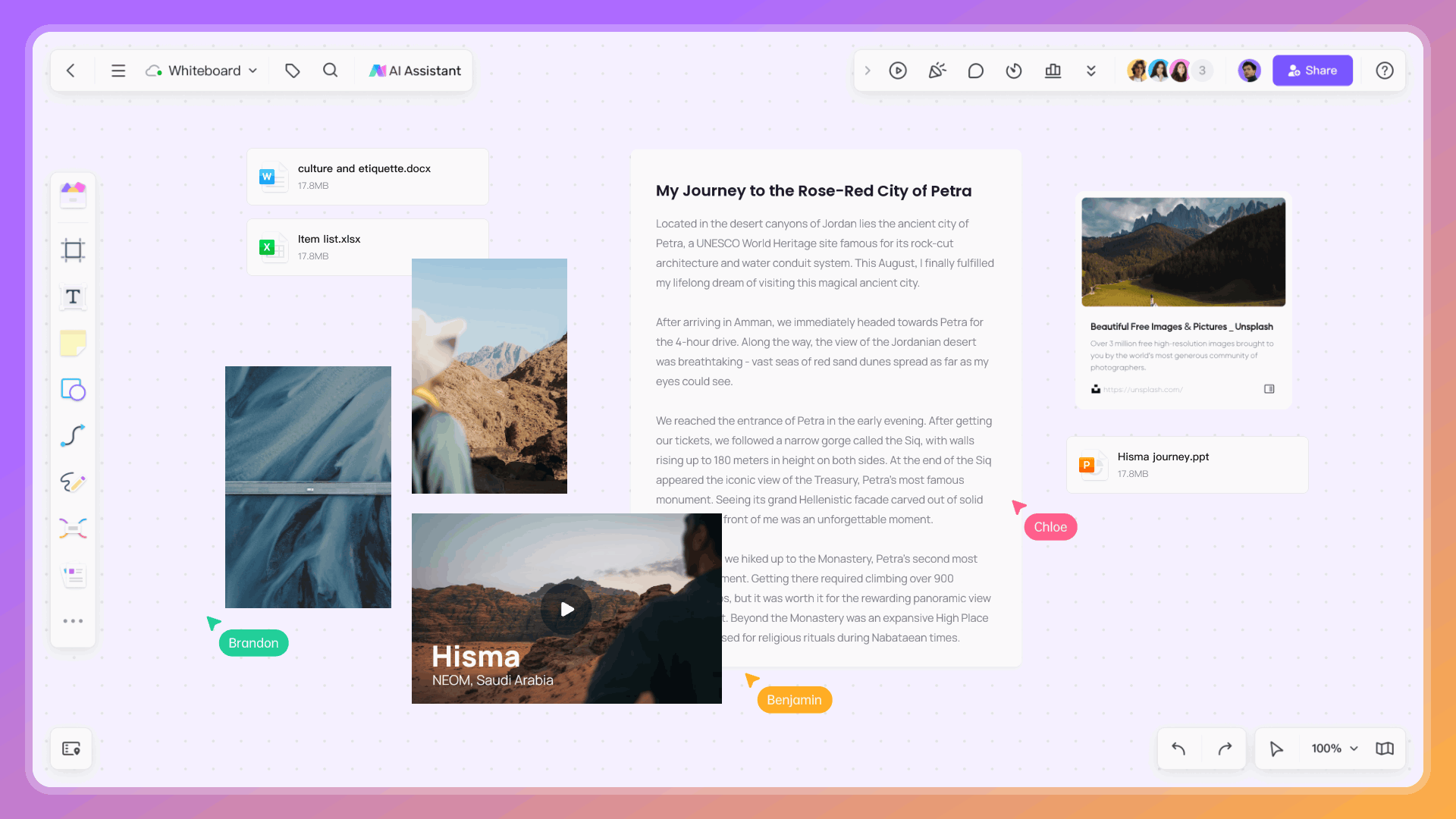Click the Hisma journey.ppt thumbnail

tap(1090, 463)
